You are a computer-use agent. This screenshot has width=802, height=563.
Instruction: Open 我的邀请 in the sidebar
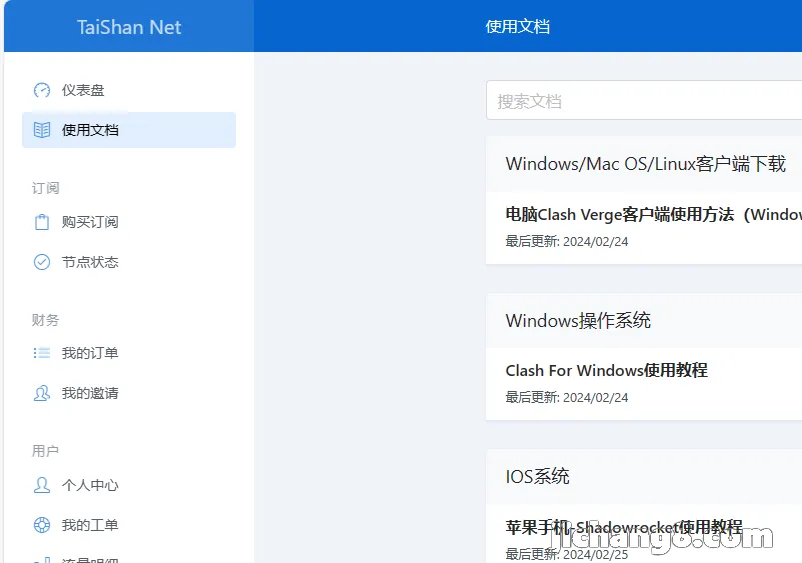tap(129, 393)
